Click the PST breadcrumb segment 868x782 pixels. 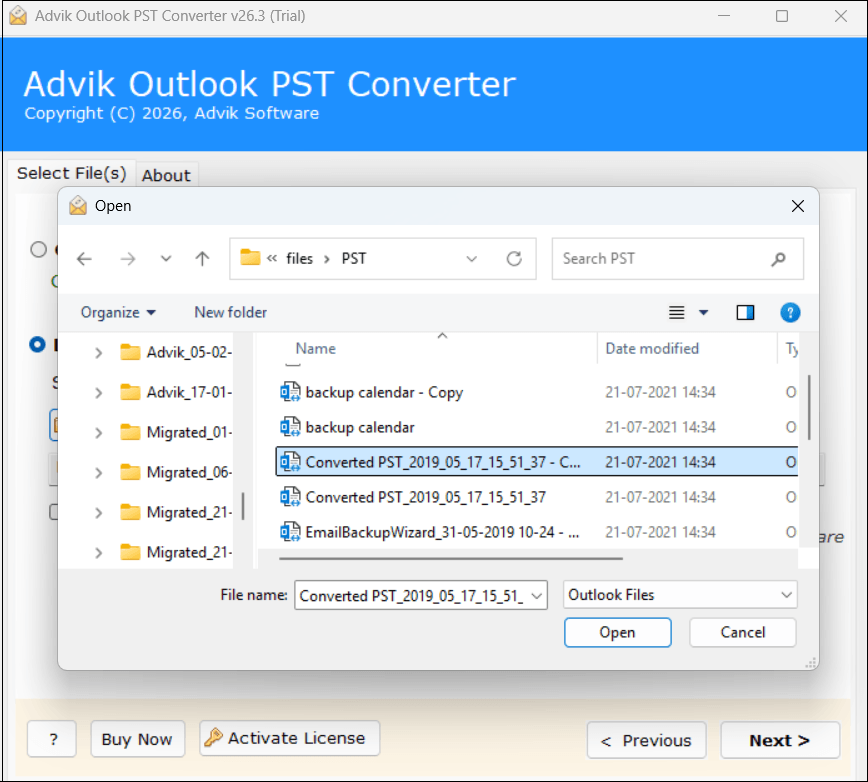click(x=354, y=258)
